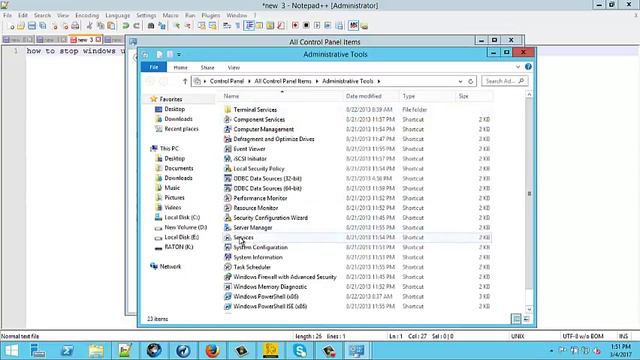Switch Explorer to details view button
Screen dimensions: 640x360
[516, 319]
